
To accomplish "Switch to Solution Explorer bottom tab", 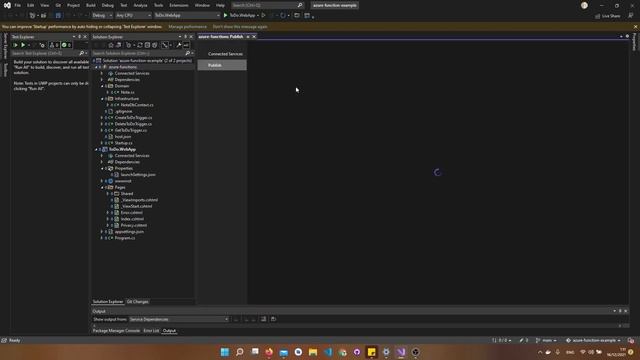I will coord(108,302).
